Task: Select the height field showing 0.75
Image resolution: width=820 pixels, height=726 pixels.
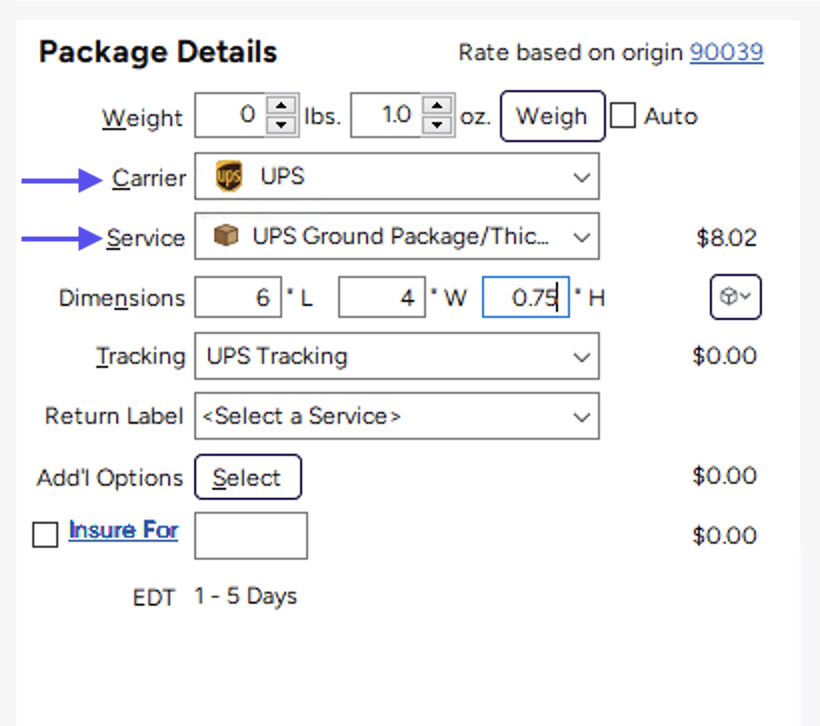Action: (x=525, y=297)
